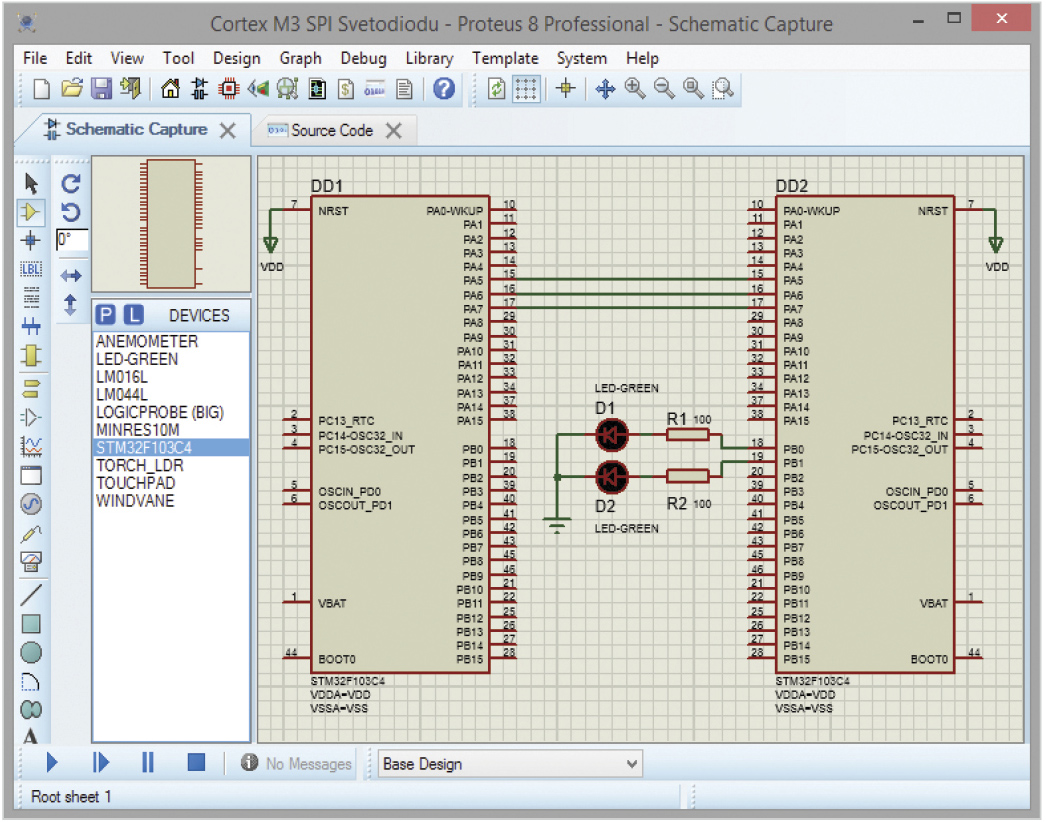Click the No Messages status indicator
The height and width of the screenshot is (822, 1046).
coord(296,763)
